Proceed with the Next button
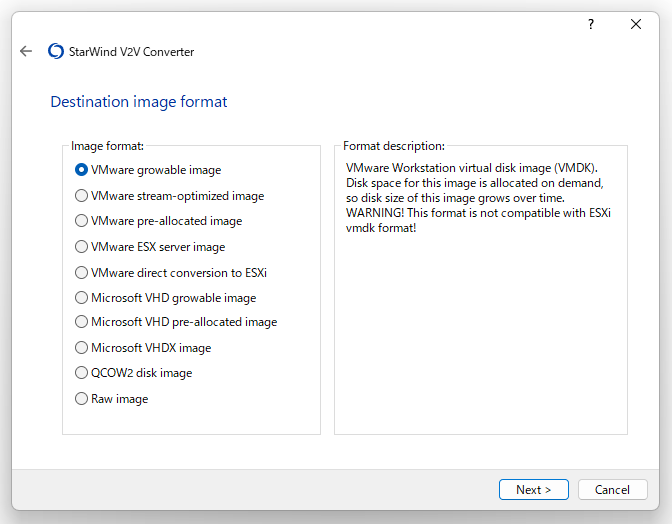The image size is (672, 524). (534, 489)
